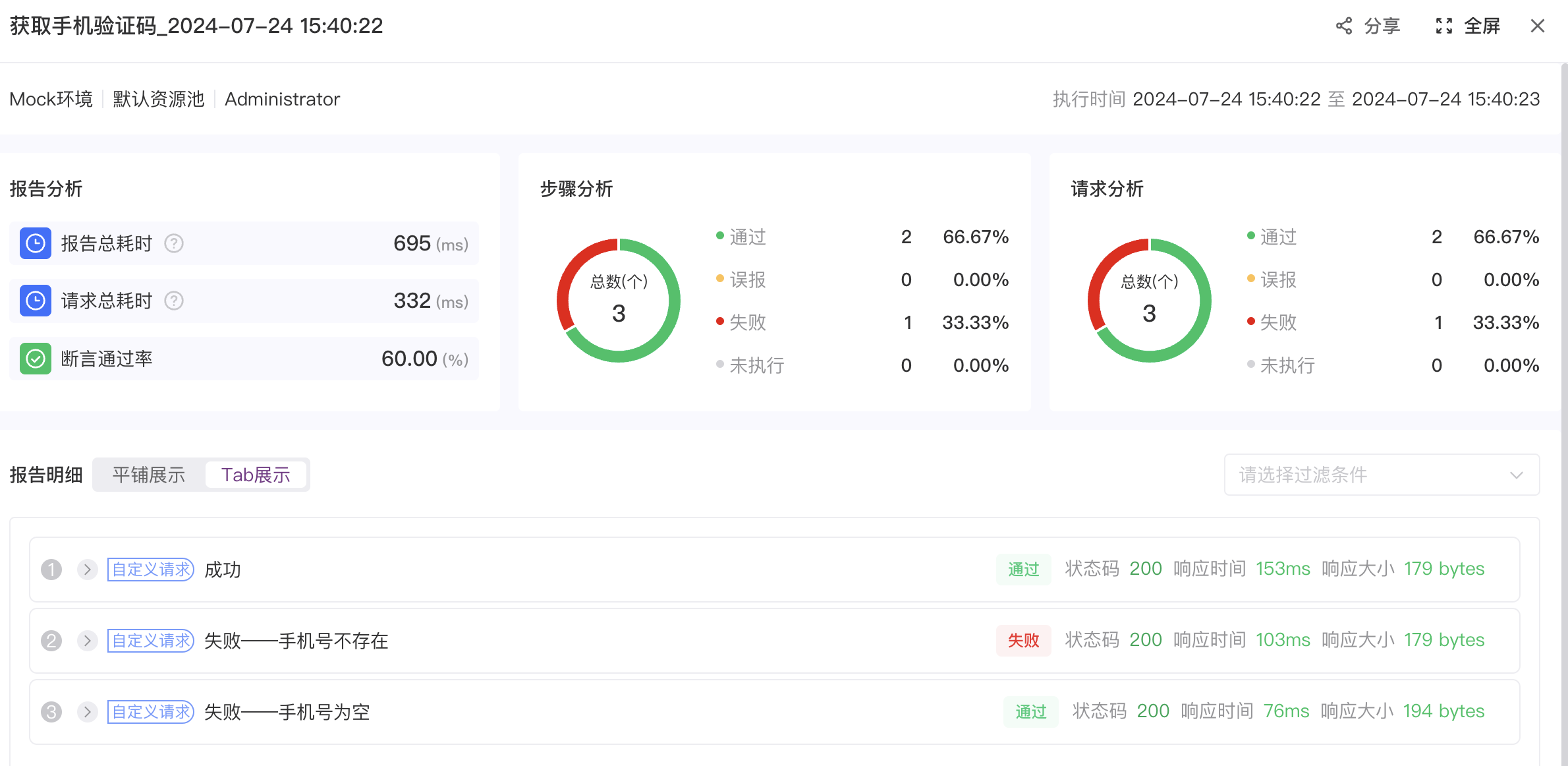1568x766 pixels.
Task: Switch to 平铺展示 view
Action: click(149, 475)
